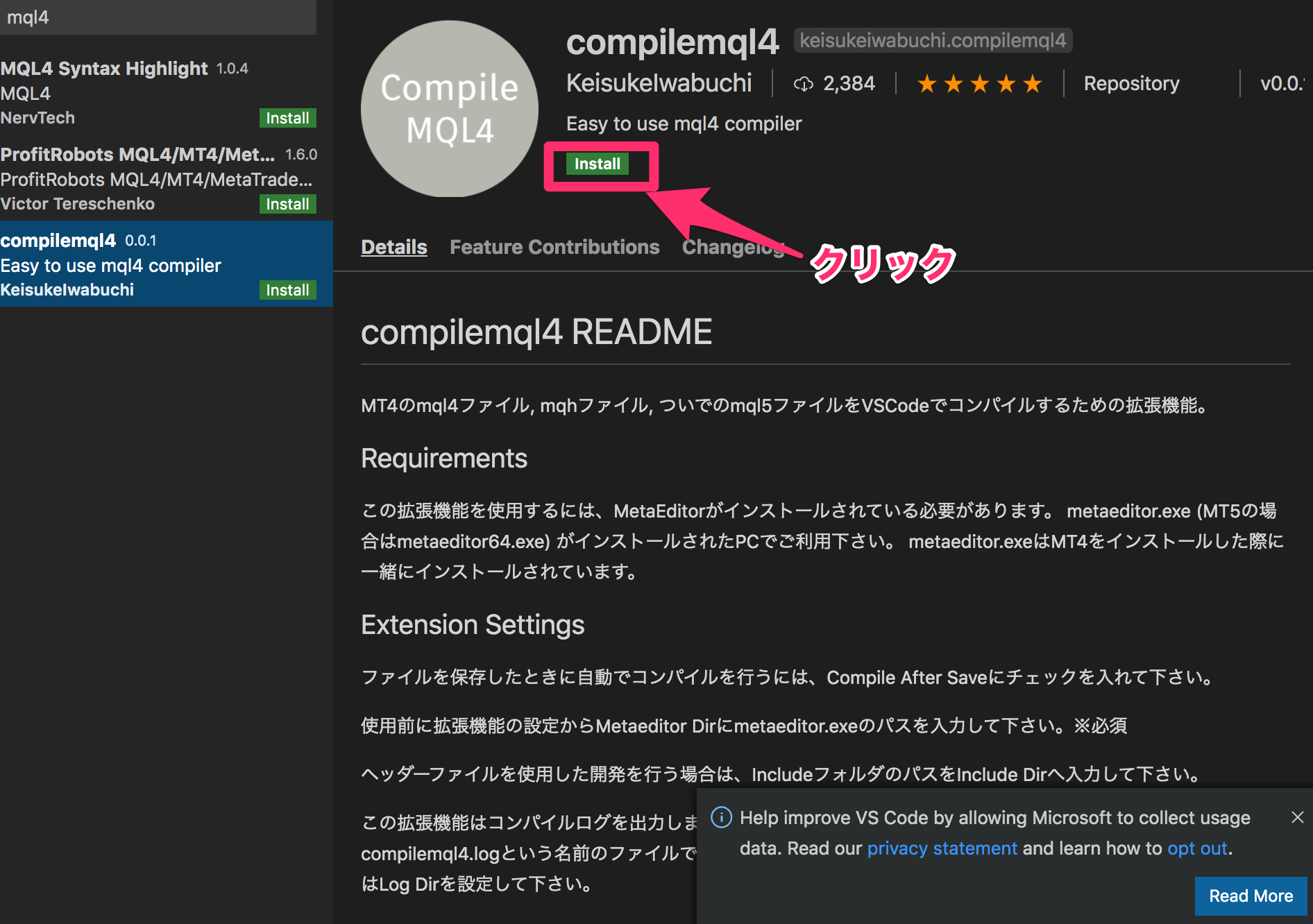
Task: Install the ProfitRobots MQL4/MT4 extension
Action: (287, 203)
